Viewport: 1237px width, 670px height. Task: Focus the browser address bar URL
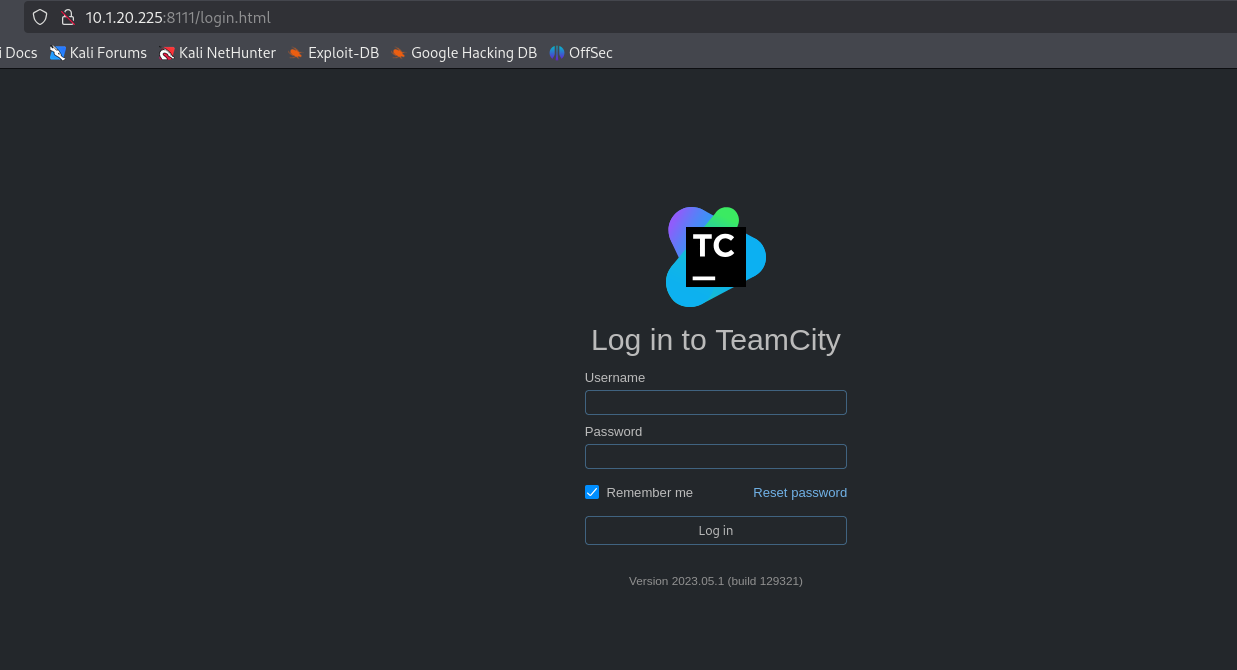pyautogui.click(x=178, y=17)
